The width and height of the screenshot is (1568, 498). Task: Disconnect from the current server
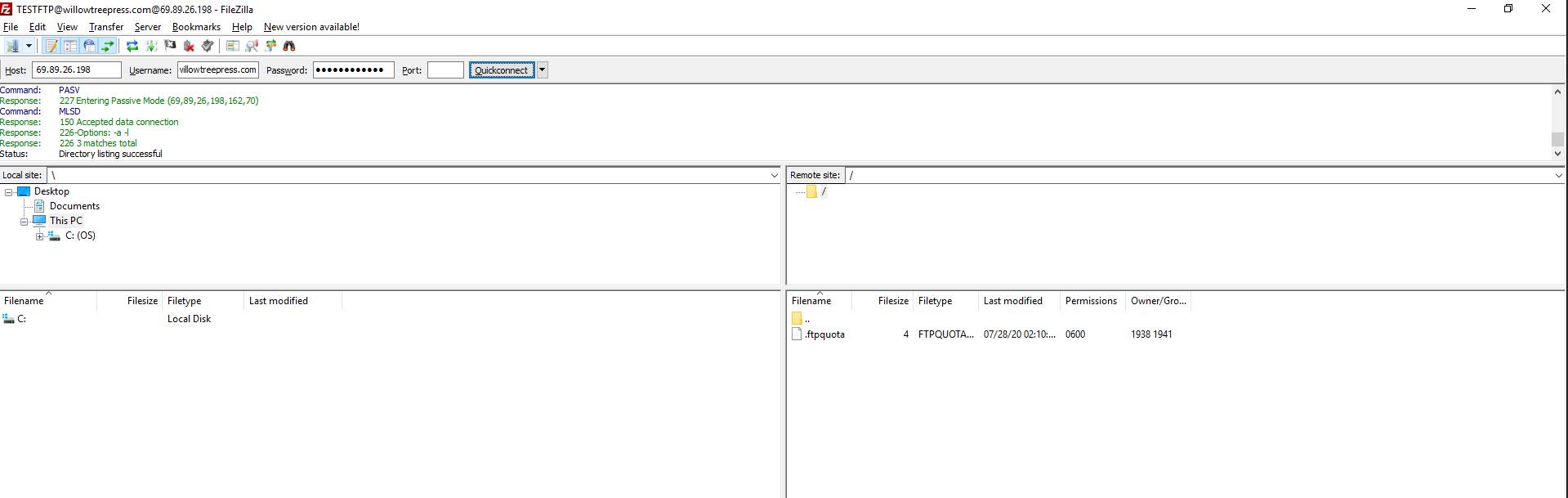click(x=189, y=46)
